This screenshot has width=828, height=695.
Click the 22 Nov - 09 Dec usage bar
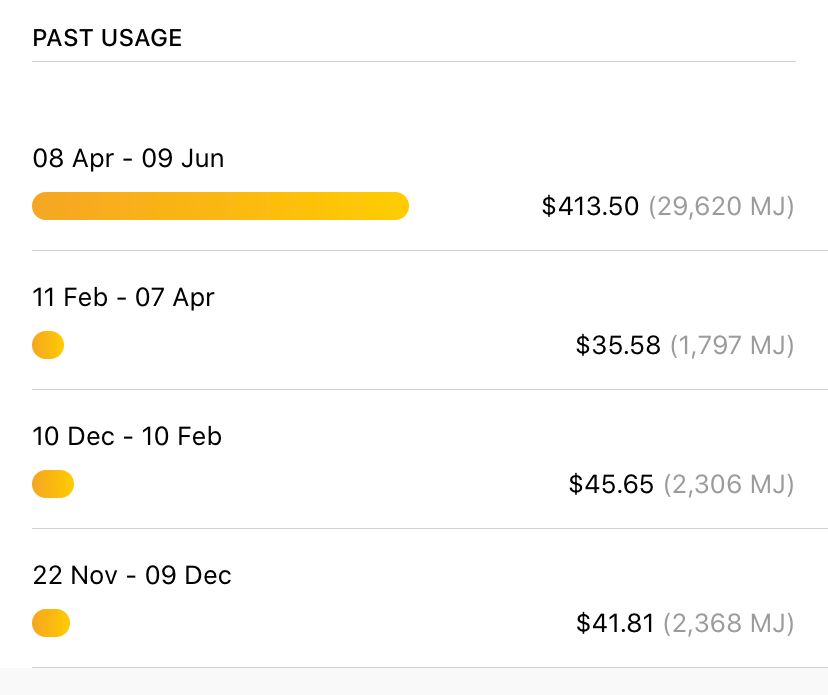[x=51, y=624]
